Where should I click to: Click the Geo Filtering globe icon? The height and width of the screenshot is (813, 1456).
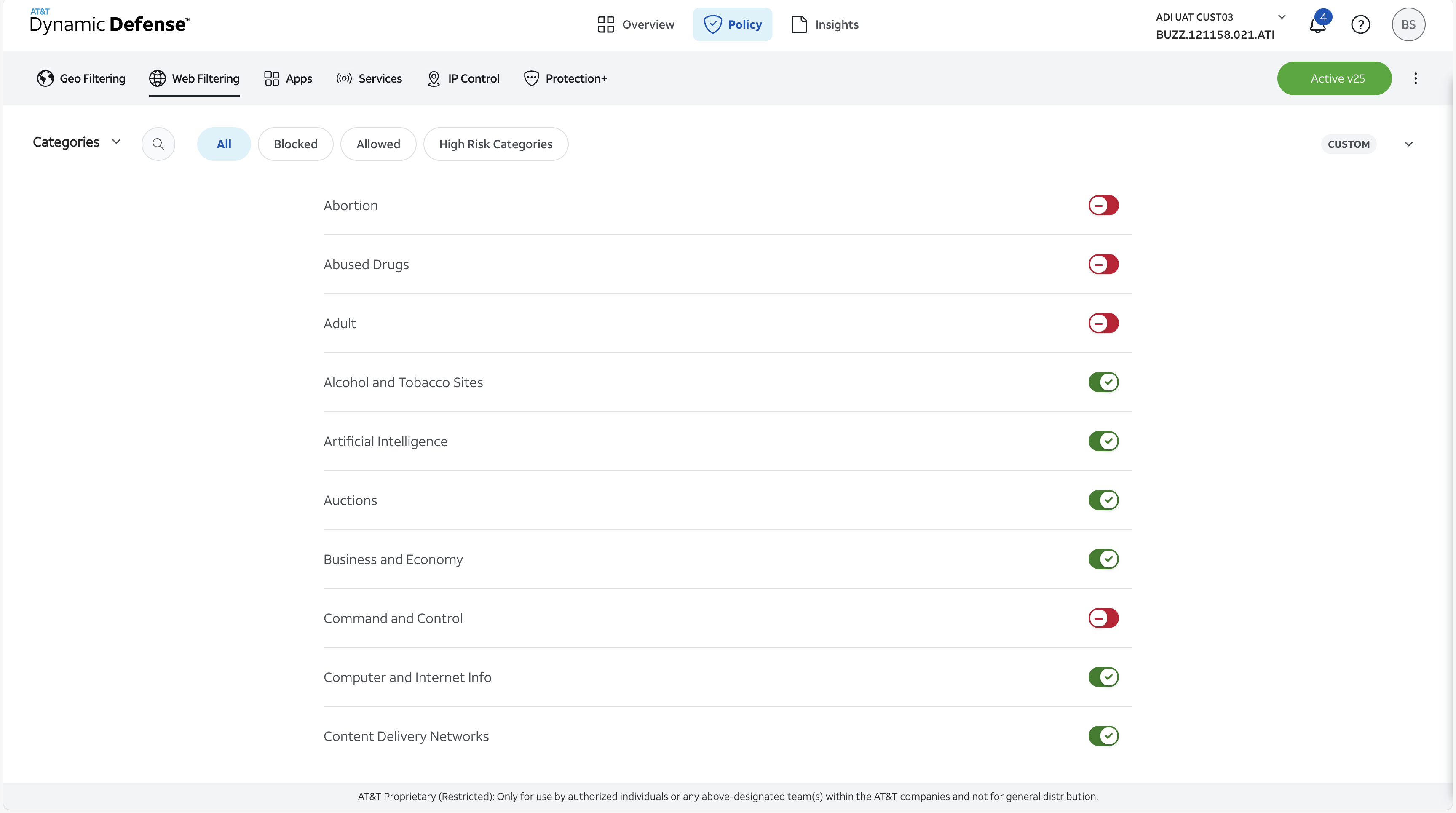(45, 78)
